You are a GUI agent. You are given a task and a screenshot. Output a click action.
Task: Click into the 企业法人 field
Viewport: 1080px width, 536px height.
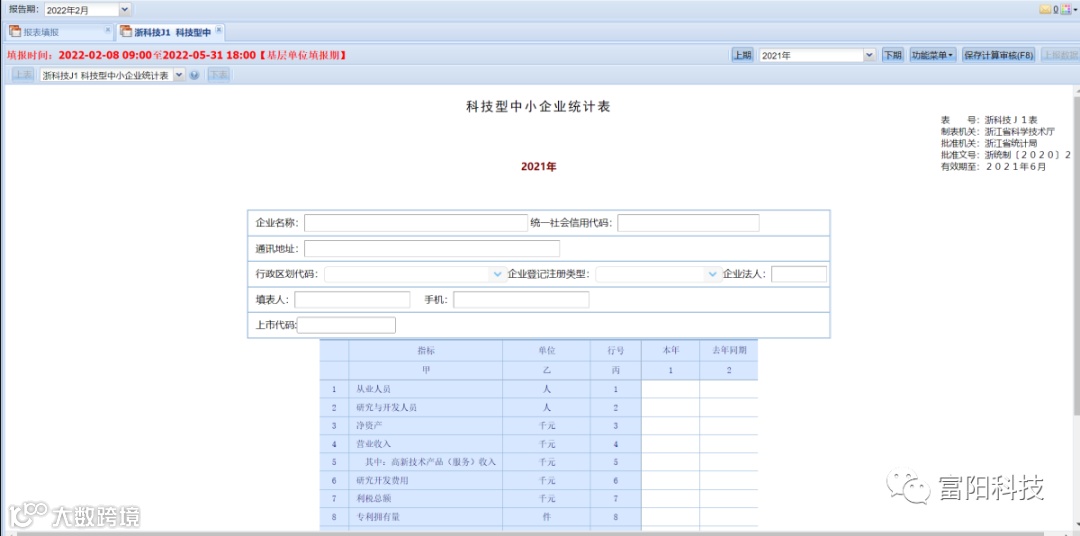pyautogui.click(x=799, y=274)
